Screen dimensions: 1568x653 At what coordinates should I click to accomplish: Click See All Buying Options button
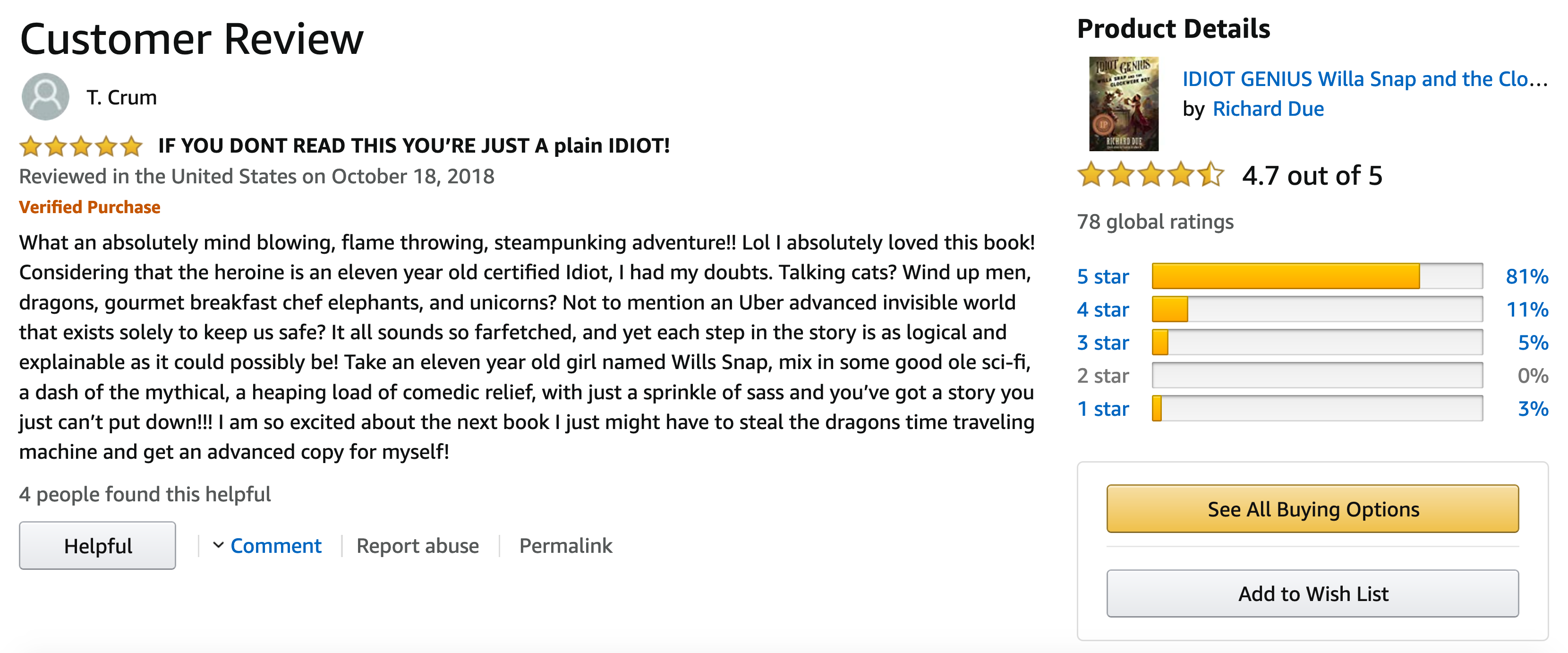click(x=1312, y=509)
